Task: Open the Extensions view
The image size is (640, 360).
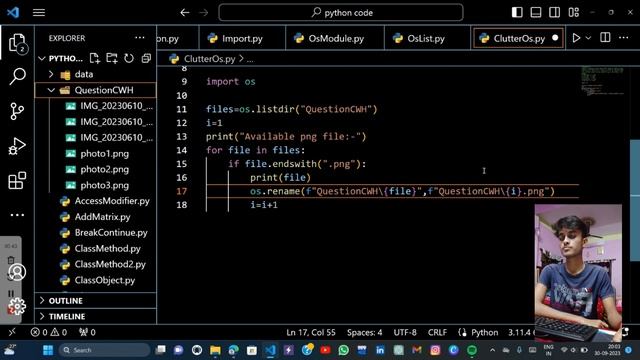Action: tap(17, 180)
